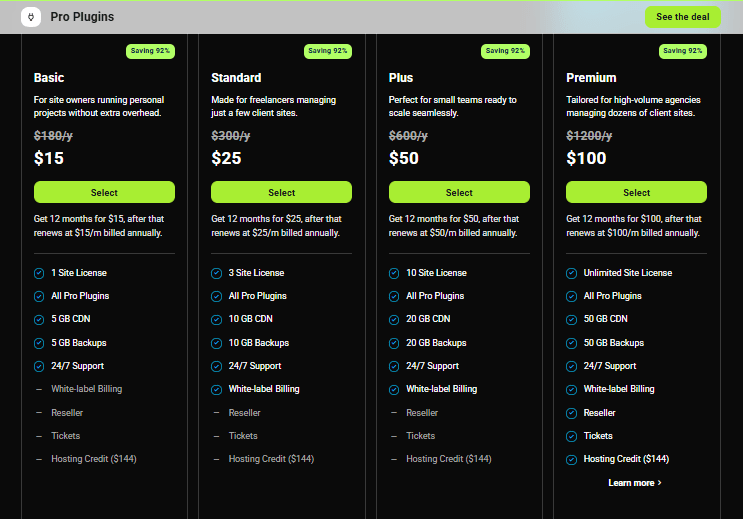
Task: Click Premium plan Hosting Credit check icon
Action: (571, 459)
